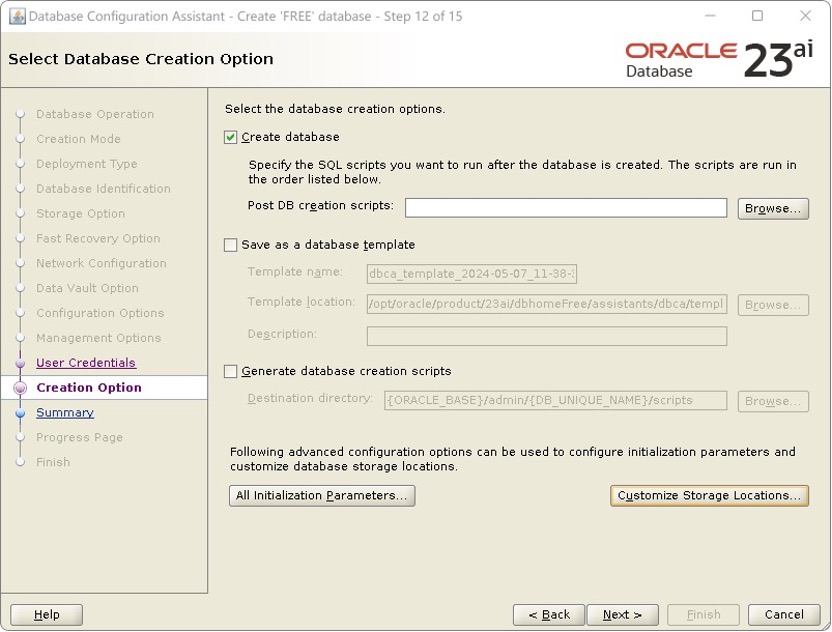Jump to the User Credentials step
Image resolution: width=832 pixels, height=632 pixels.
(88, 363)
